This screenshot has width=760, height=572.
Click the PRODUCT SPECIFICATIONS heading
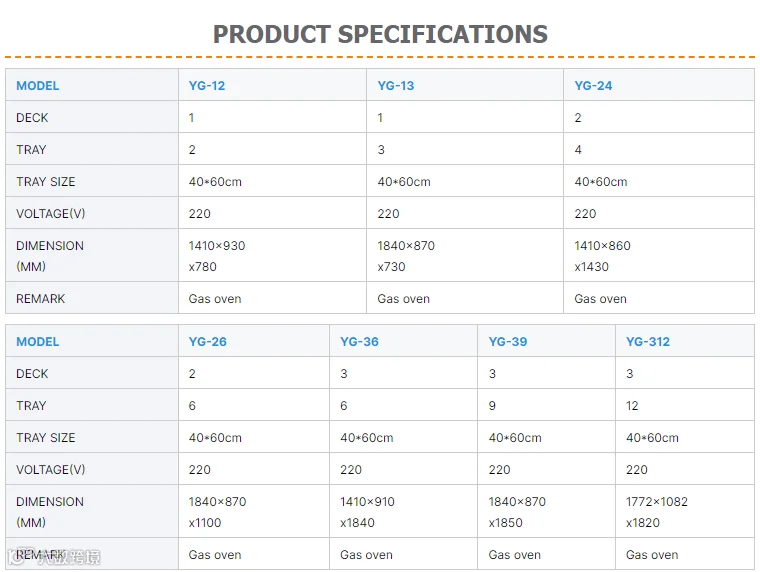pos(380,34)
